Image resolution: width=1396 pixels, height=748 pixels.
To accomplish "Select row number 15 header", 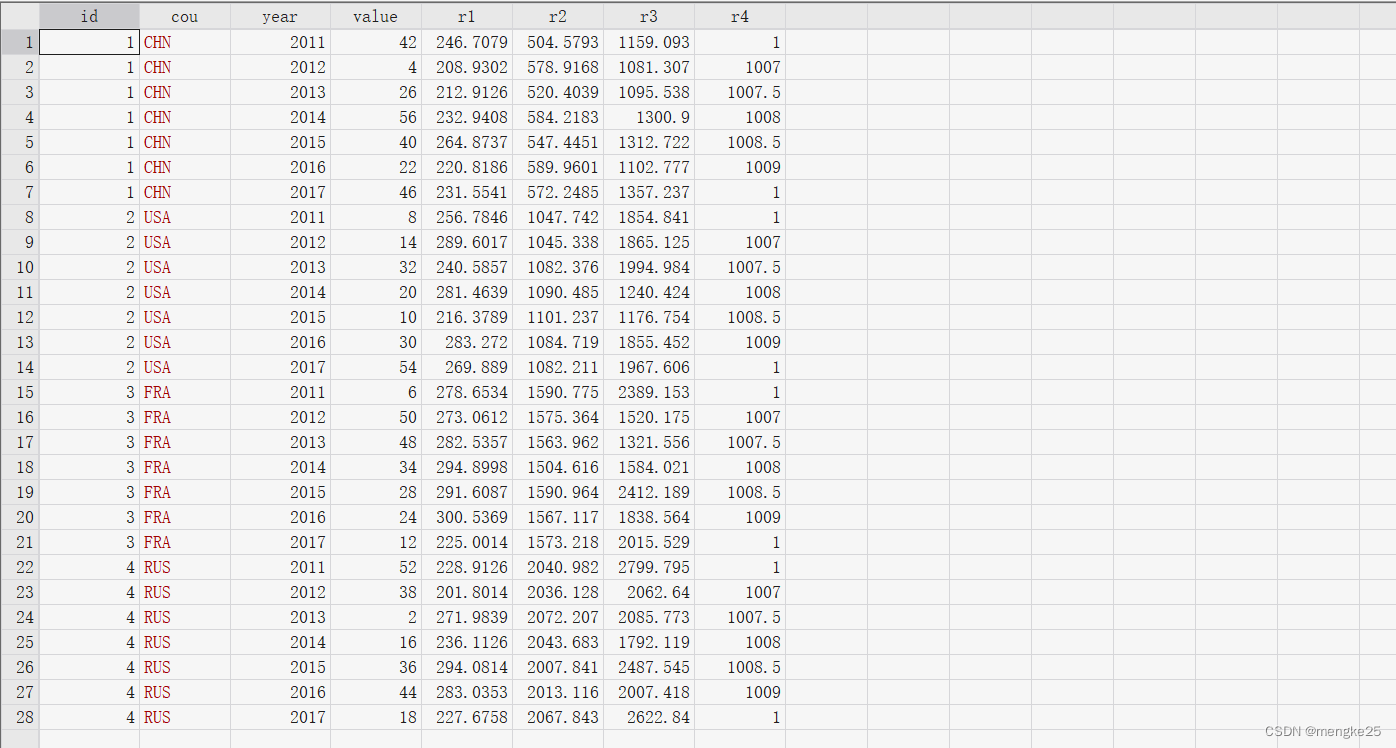I will (x=19, y=392).
